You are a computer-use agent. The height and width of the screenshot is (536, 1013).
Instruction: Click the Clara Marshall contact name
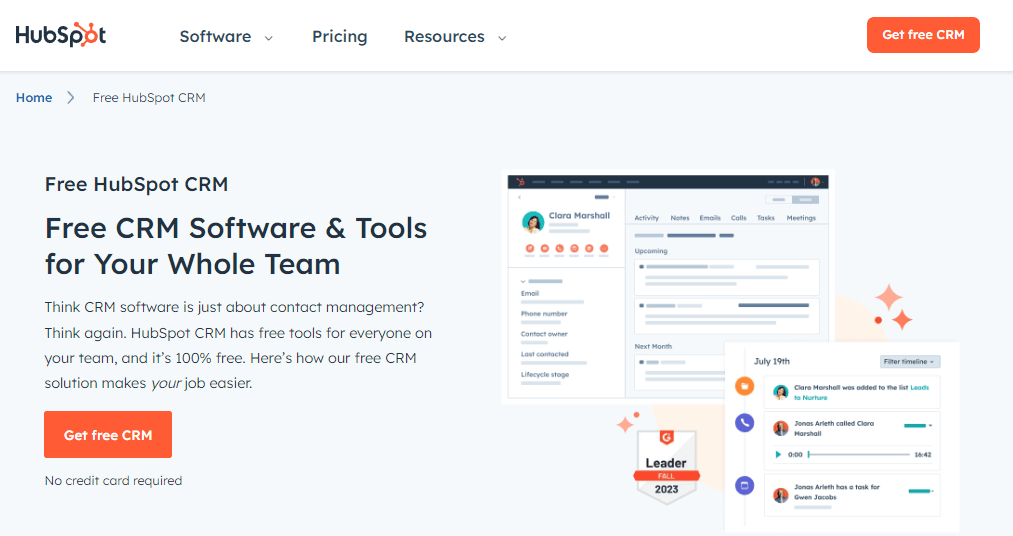(x=579, y=216)
